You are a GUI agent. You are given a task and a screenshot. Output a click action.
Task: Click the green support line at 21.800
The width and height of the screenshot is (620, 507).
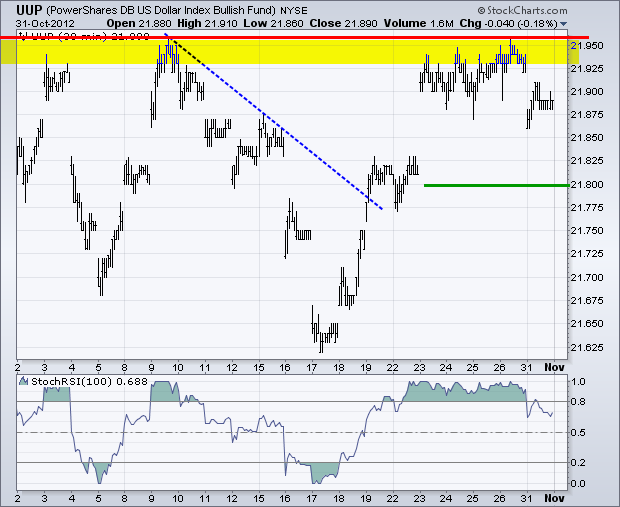click(497, 185)
